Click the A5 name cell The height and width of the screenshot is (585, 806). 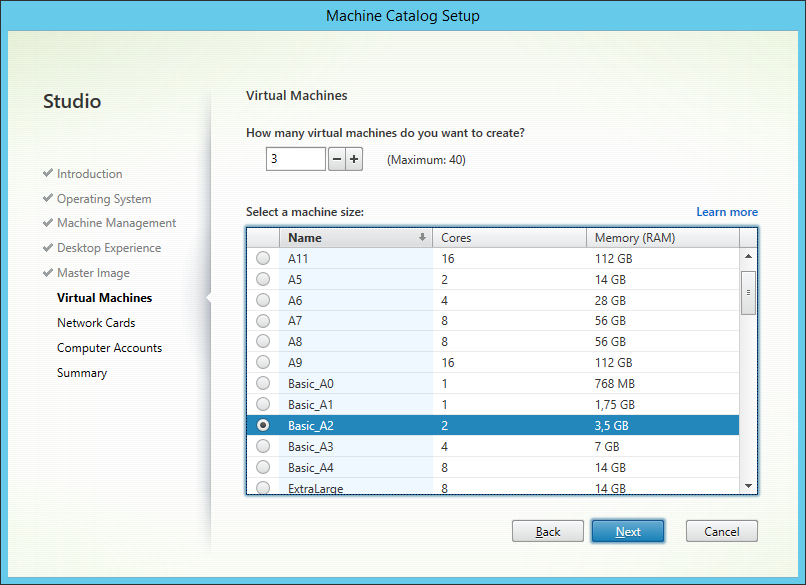(x=356, y=280)
